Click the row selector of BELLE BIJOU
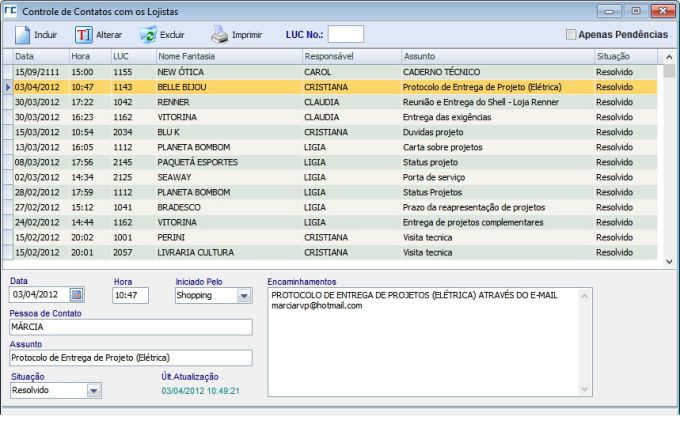 pyautogui.click(x=8, y=87)
